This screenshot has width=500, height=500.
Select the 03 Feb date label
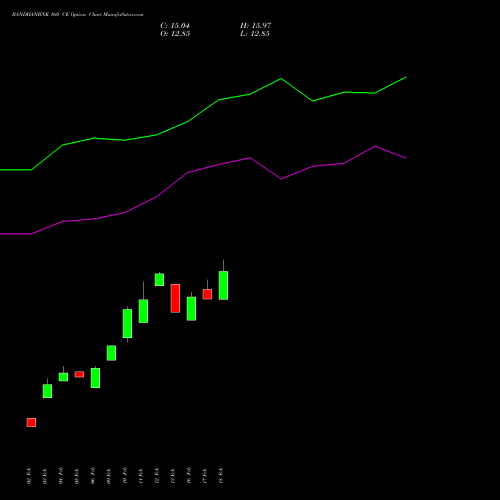click(x=45, y=476)
